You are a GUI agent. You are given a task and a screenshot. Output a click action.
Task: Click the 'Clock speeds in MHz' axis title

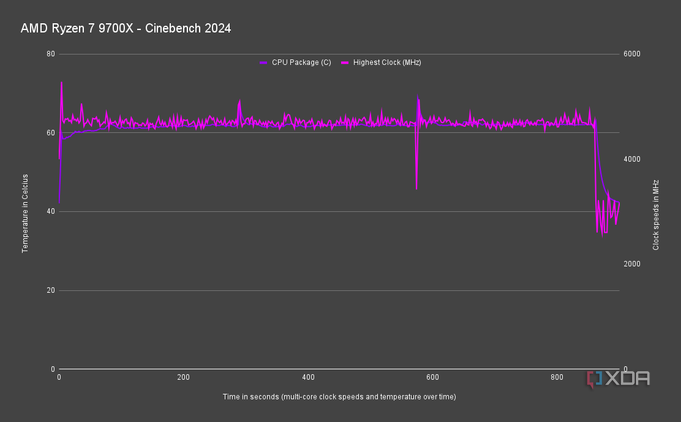pos(655,215)
